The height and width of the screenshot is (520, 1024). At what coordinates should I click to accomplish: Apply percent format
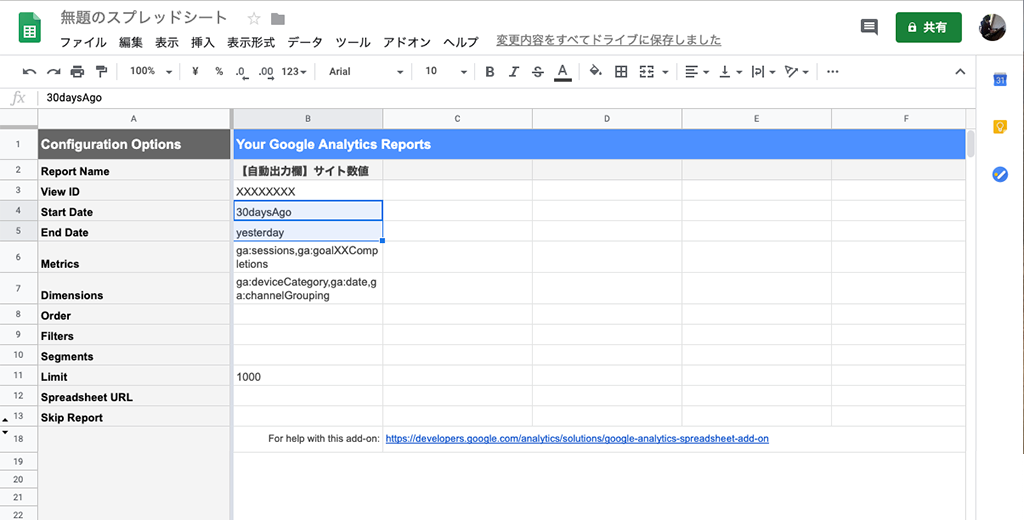[x=219, y=71]
